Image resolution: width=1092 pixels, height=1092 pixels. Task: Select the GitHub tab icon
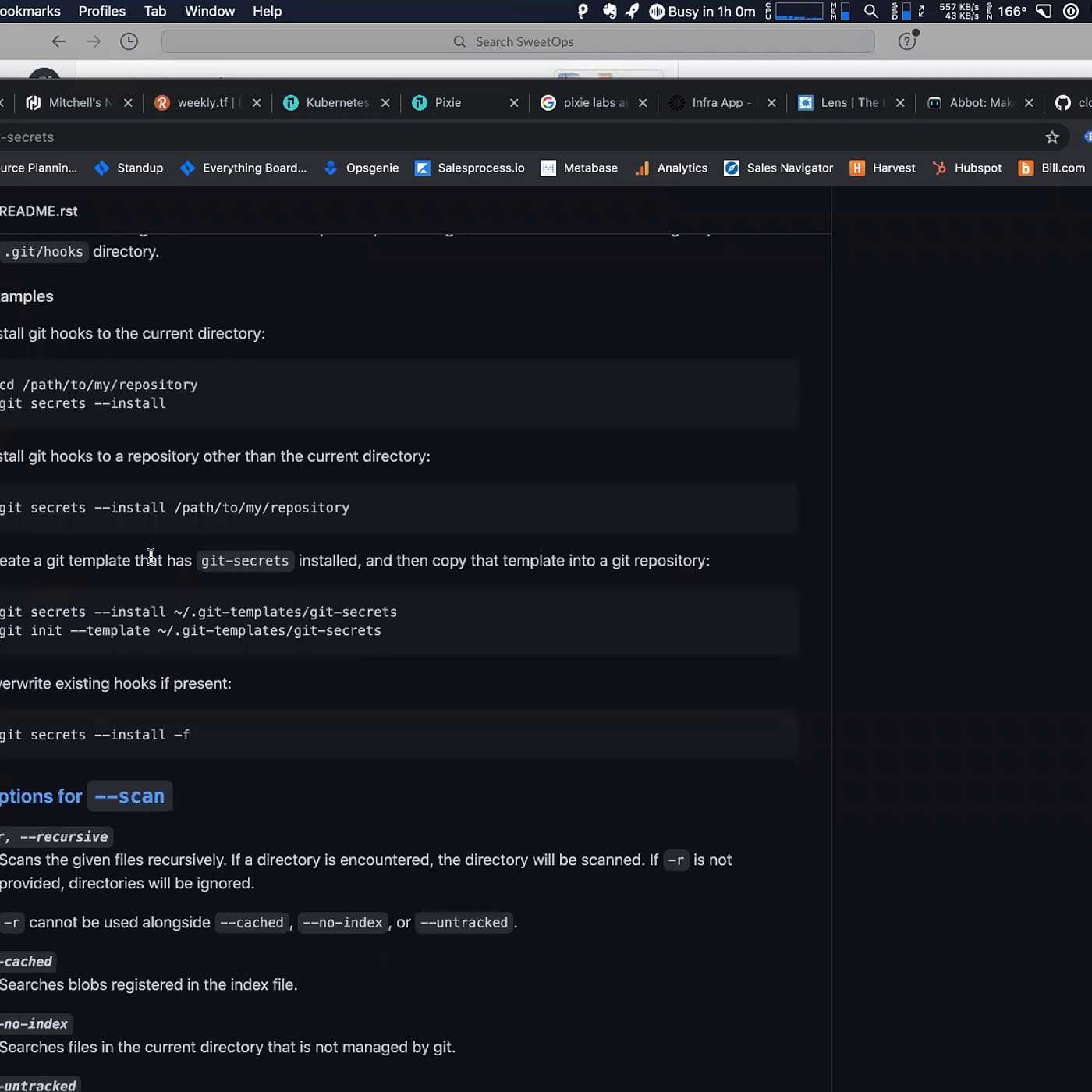tap(1063, 102)
